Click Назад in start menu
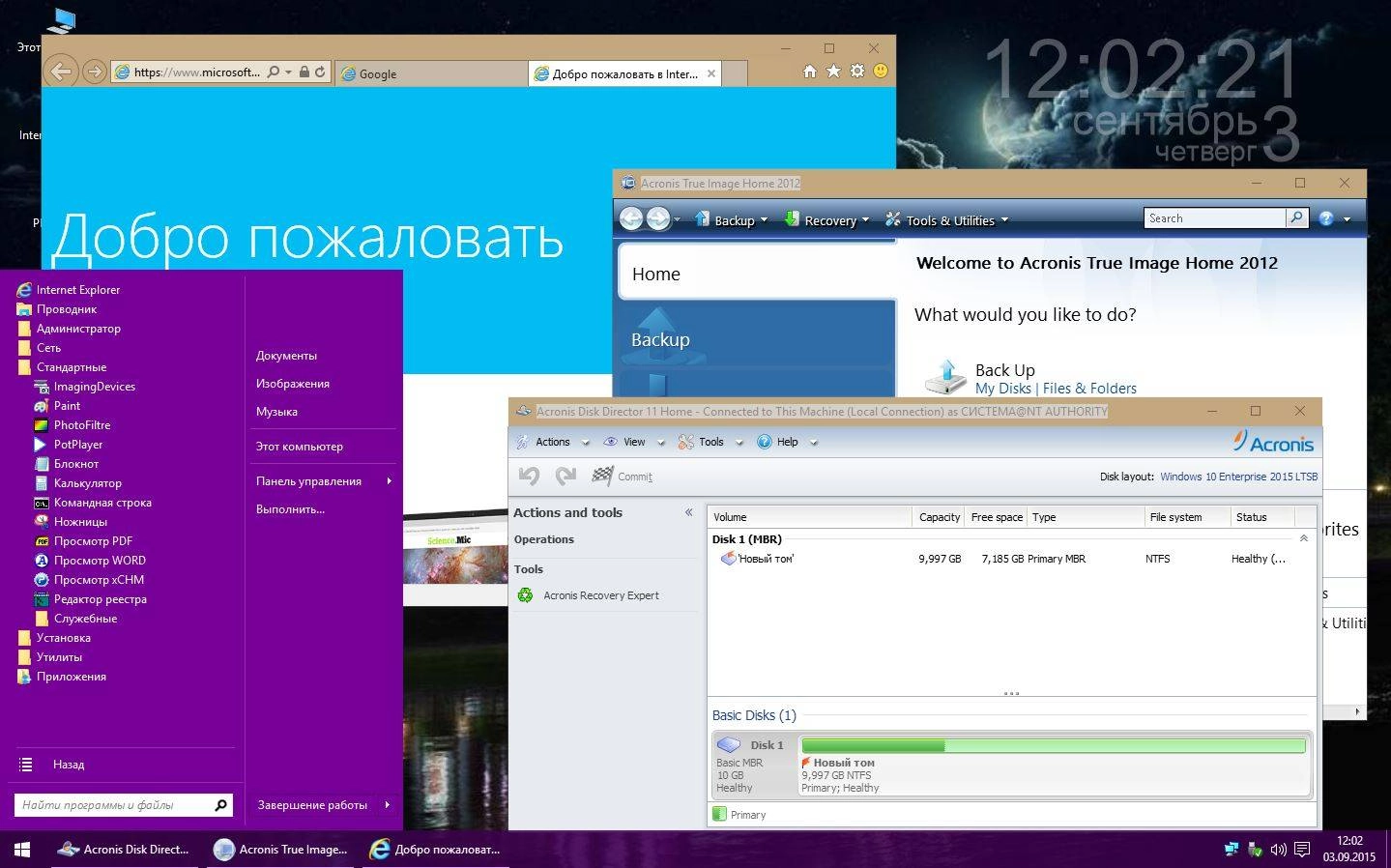Image resolution: width=1391 pixels, height=868 pixels. point(69,764)
